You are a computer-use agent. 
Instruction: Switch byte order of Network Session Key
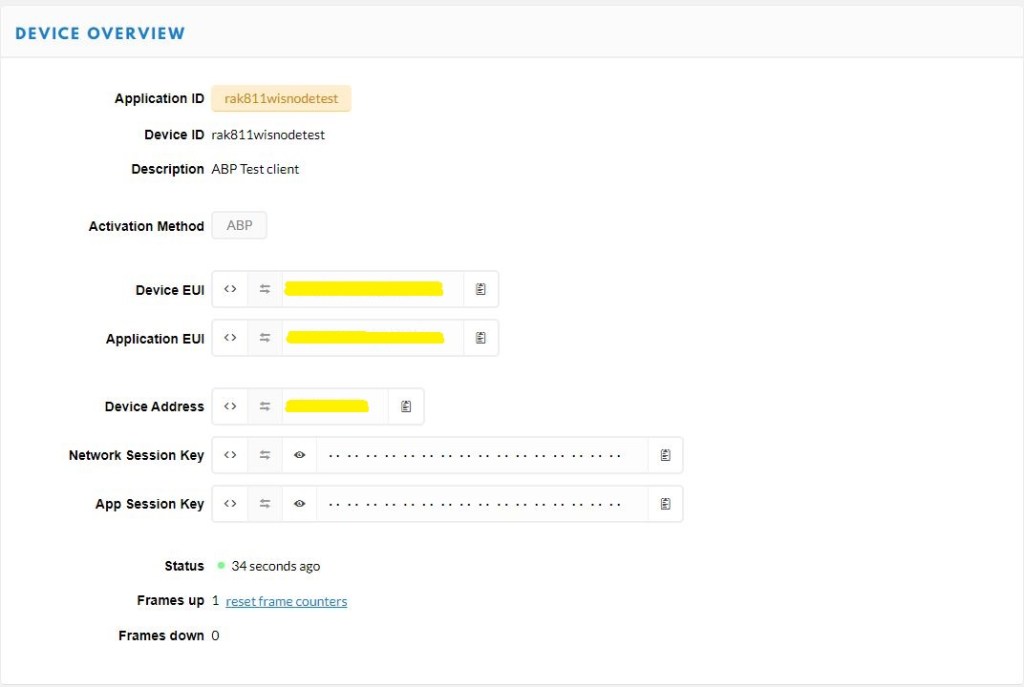click(x=265, y=455)
